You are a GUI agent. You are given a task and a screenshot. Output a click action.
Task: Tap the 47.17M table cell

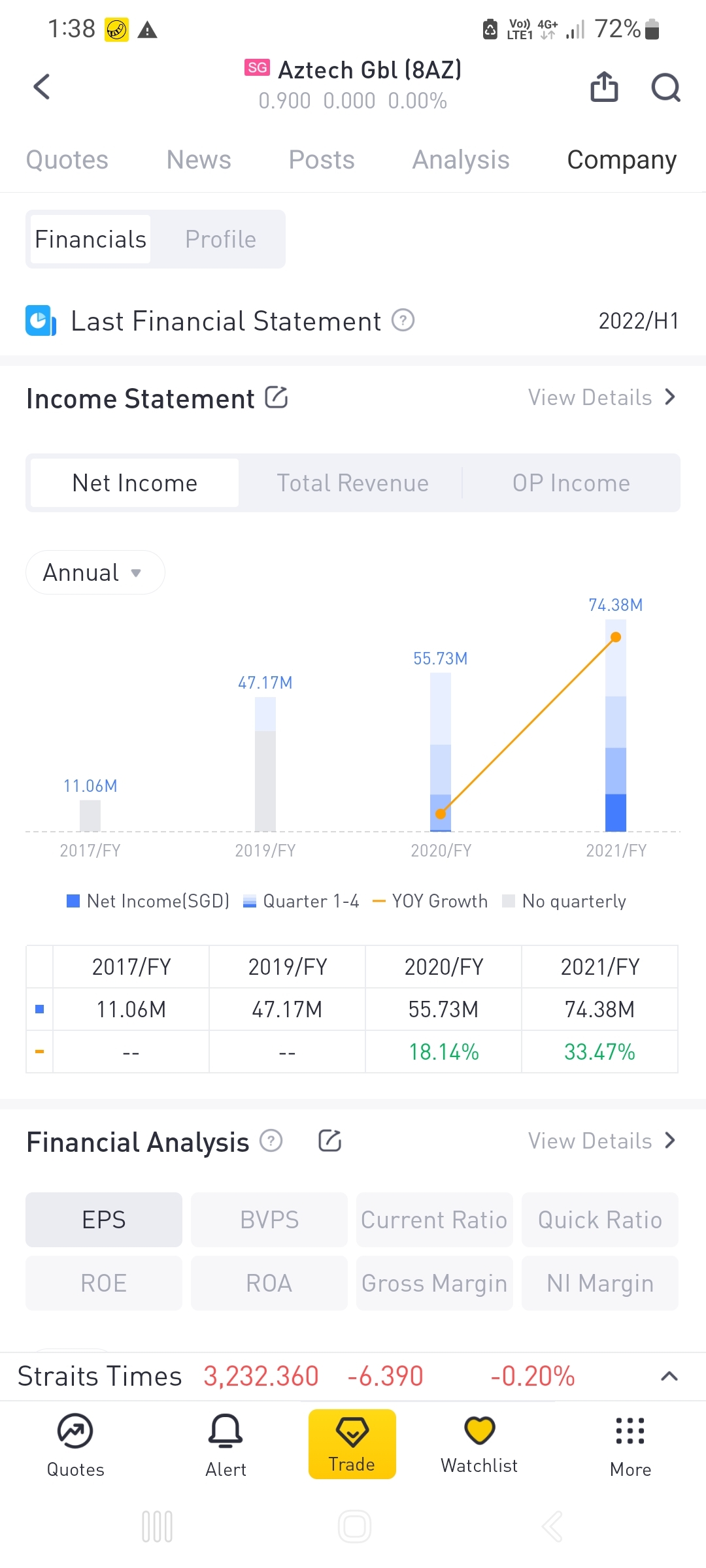click(x=287, y=1009)
